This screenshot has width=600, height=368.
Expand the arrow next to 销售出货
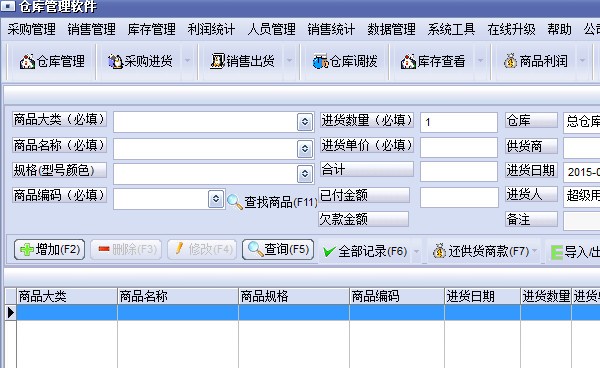(290, 60)
